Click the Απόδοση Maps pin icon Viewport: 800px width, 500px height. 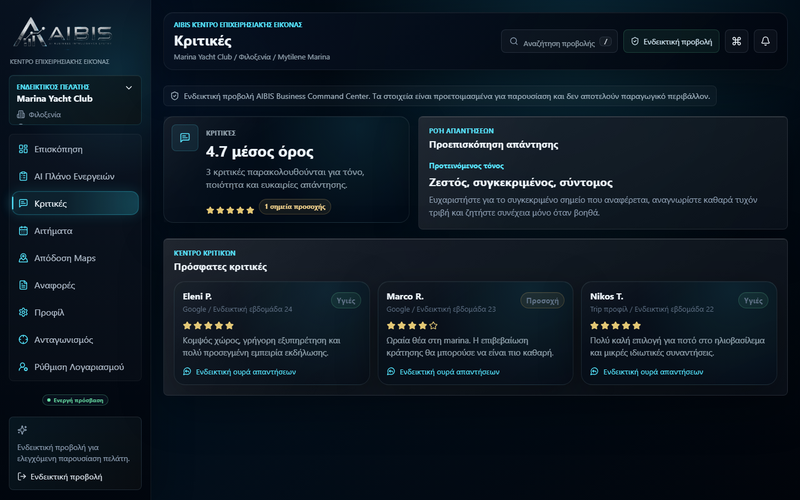point(23,258)
